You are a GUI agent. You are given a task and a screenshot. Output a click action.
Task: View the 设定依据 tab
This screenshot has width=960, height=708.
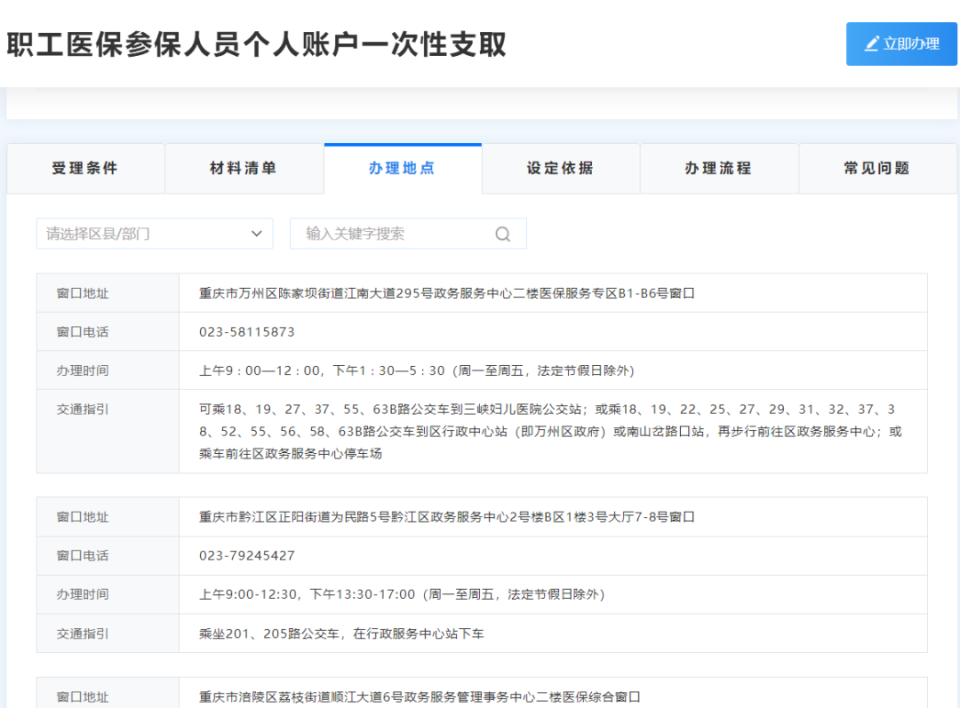tap(560, 168)
